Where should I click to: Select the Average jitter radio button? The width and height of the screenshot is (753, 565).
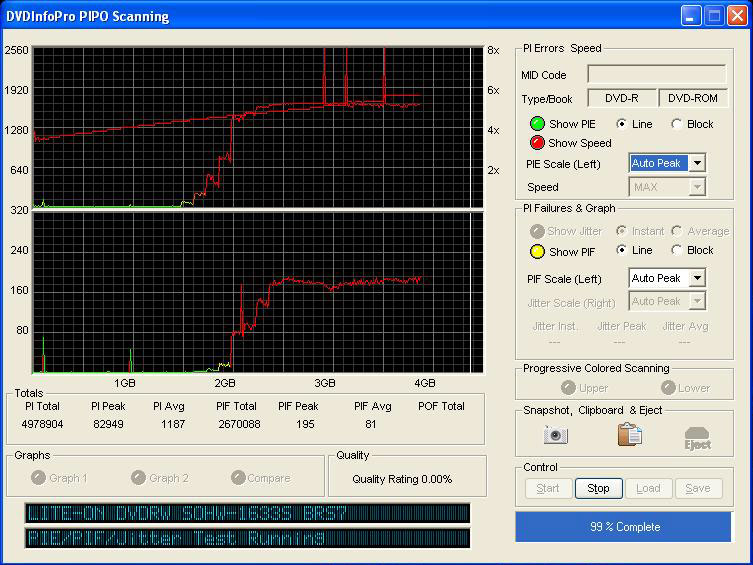tap(677, 231)
